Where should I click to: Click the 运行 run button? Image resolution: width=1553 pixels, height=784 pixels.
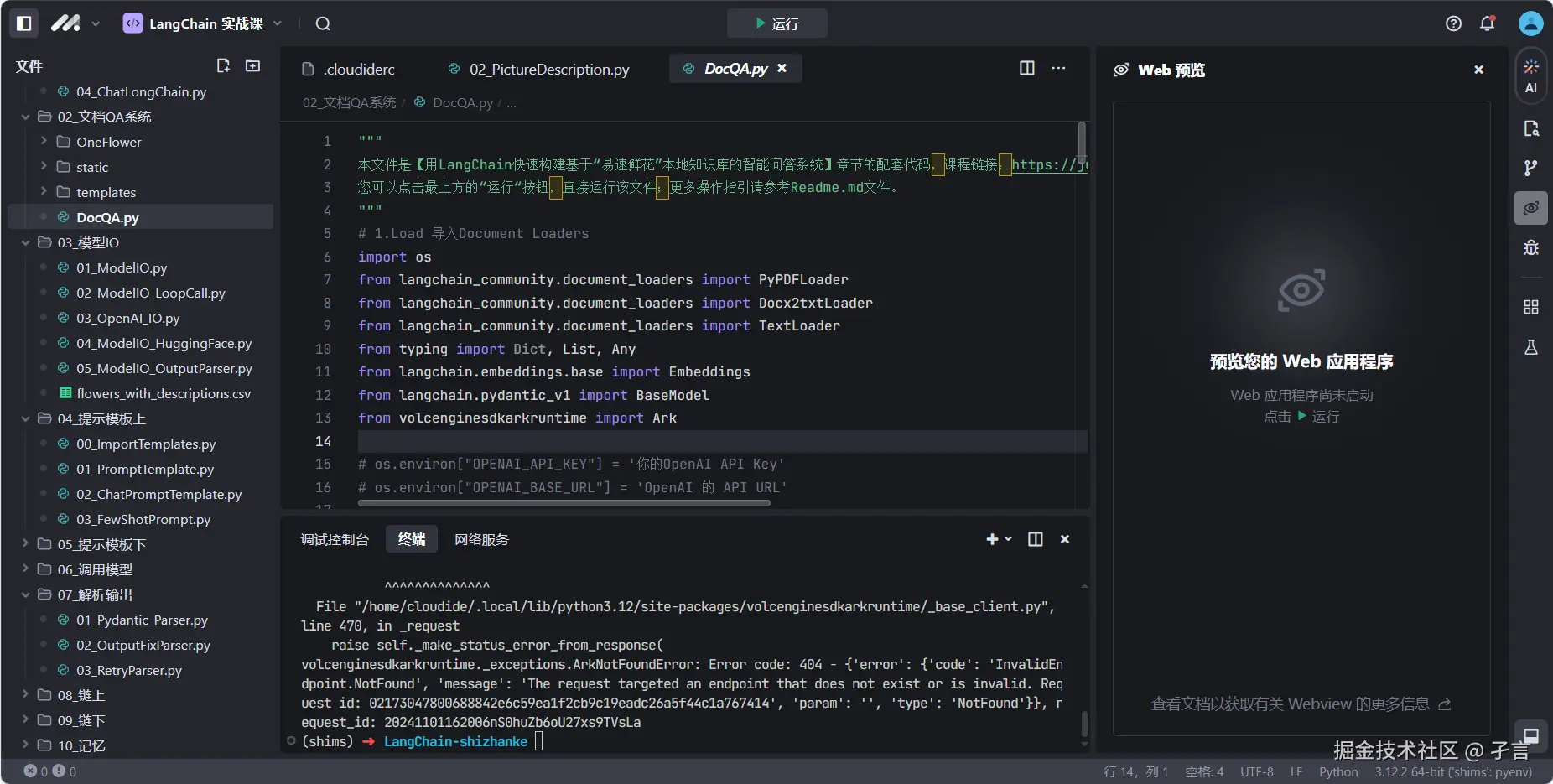pos(776,23)
